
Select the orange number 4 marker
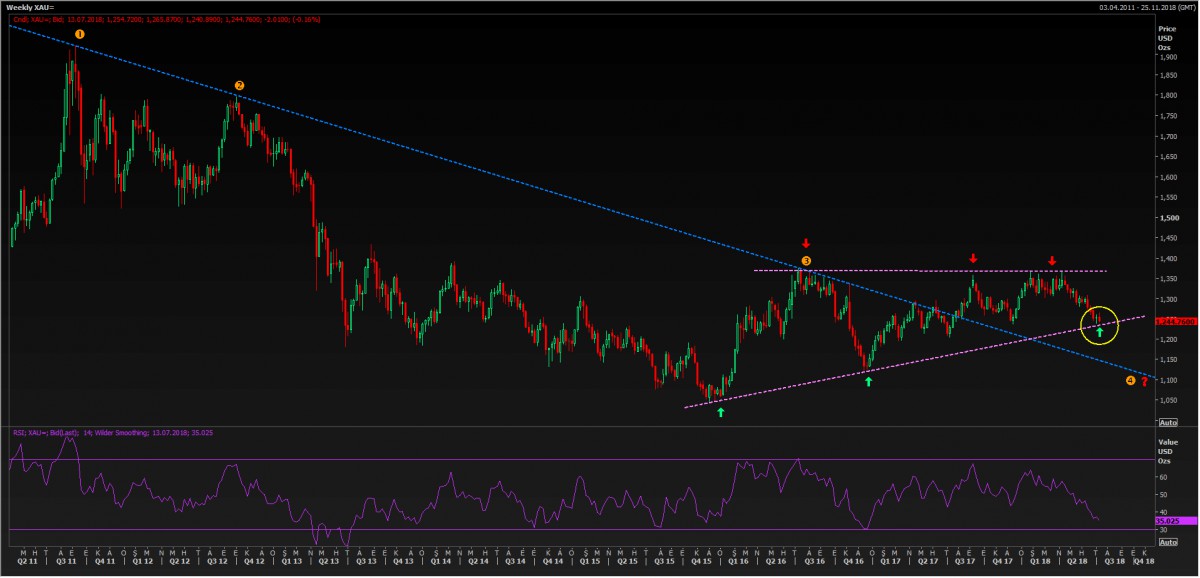[1130, 381]
